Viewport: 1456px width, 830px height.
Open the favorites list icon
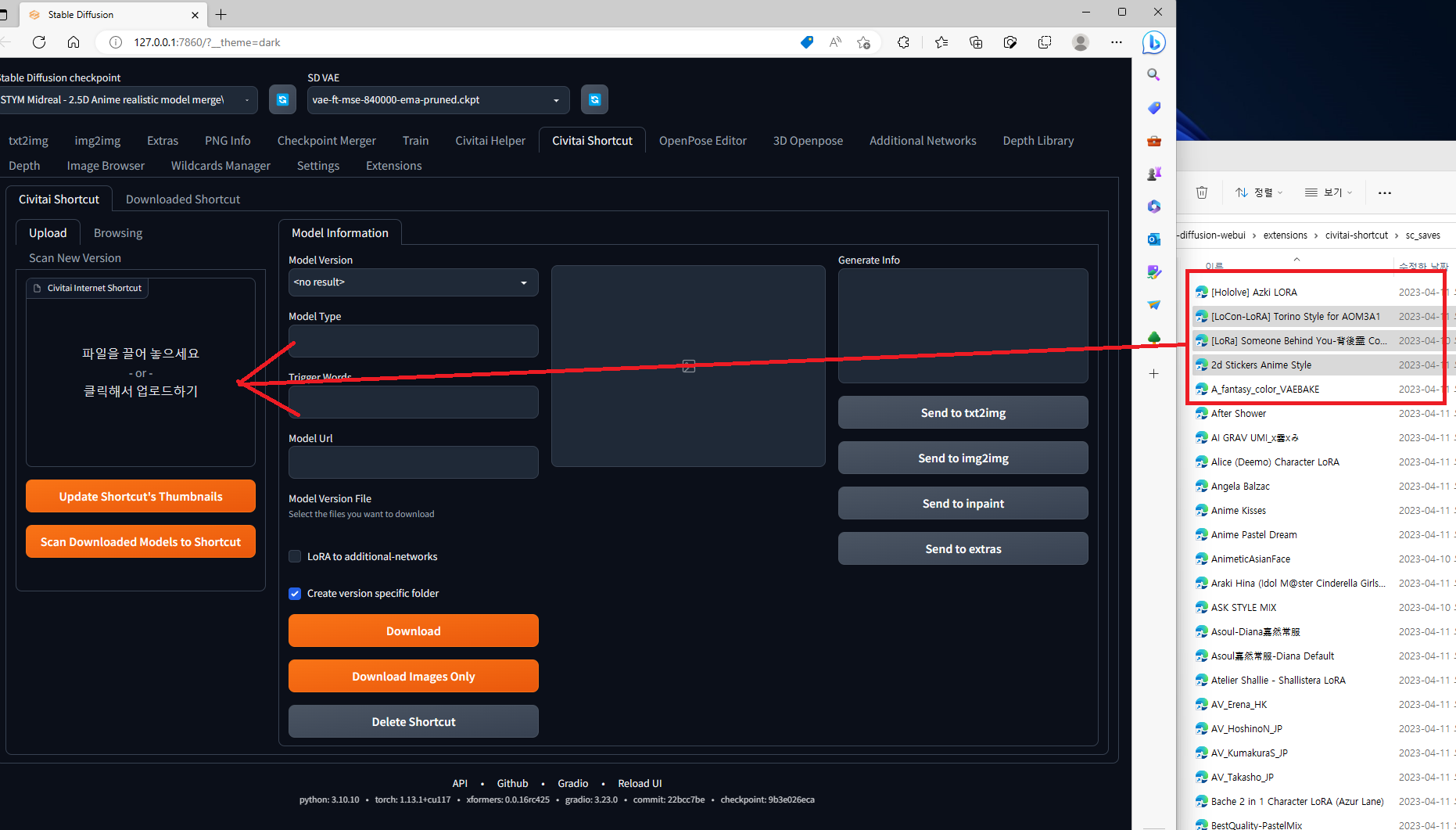(941, 42)
